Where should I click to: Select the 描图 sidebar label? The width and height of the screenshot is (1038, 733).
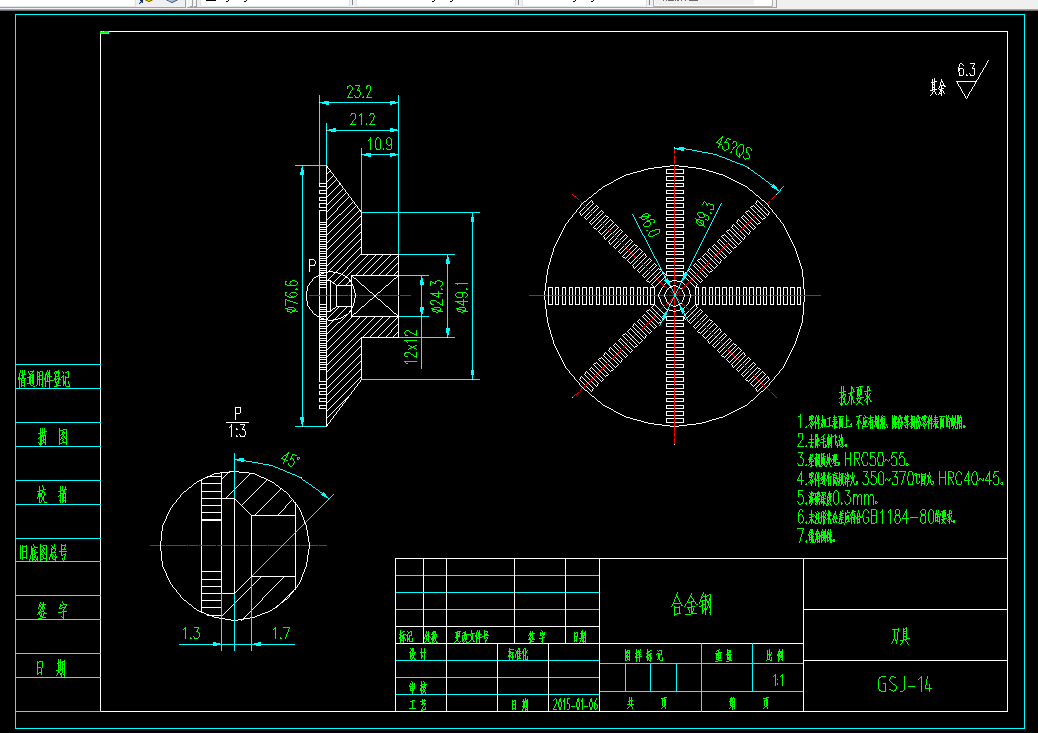pos(52,436)
